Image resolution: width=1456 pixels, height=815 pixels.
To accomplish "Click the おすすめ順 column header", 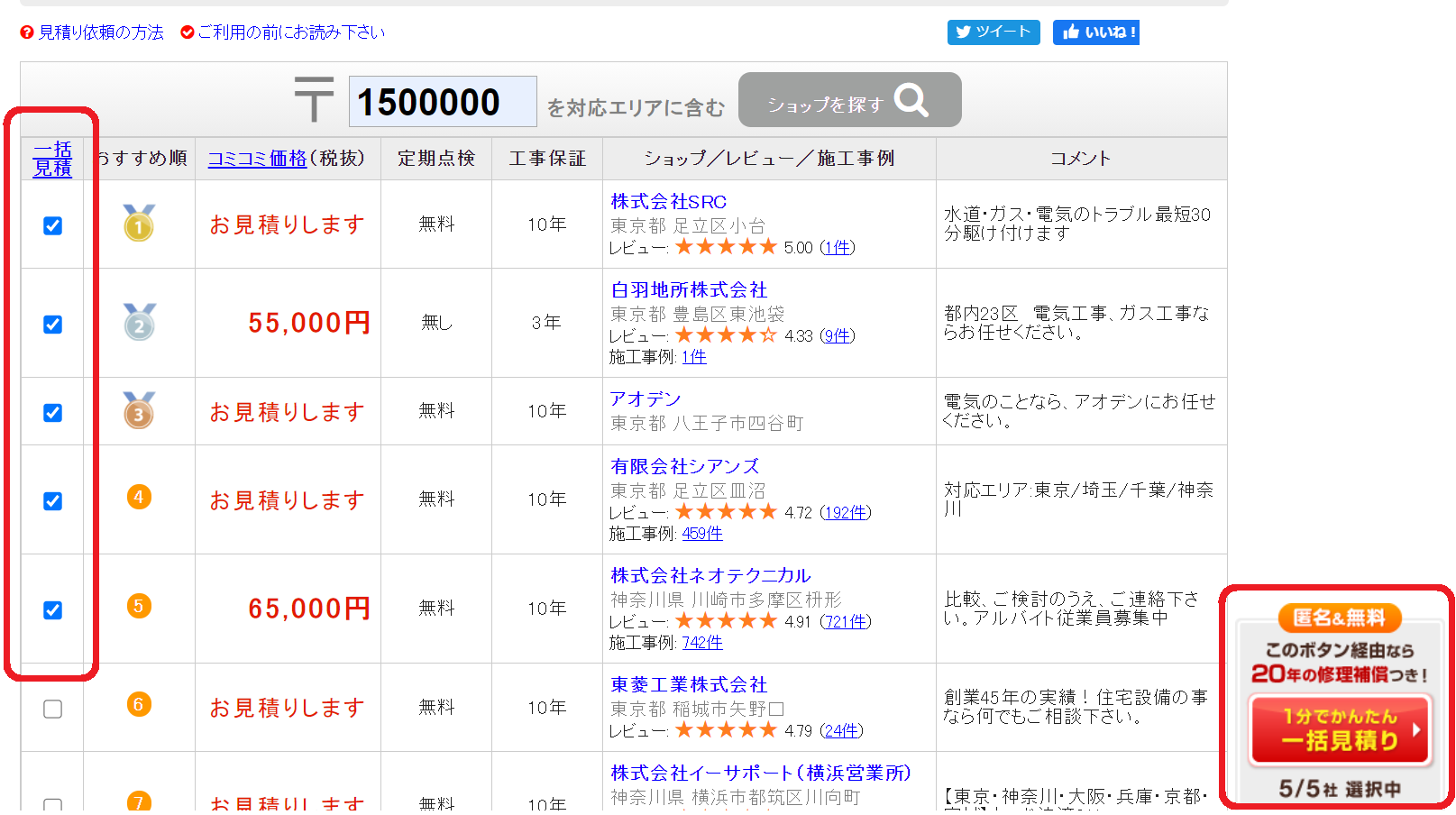I will coord(140,159).
